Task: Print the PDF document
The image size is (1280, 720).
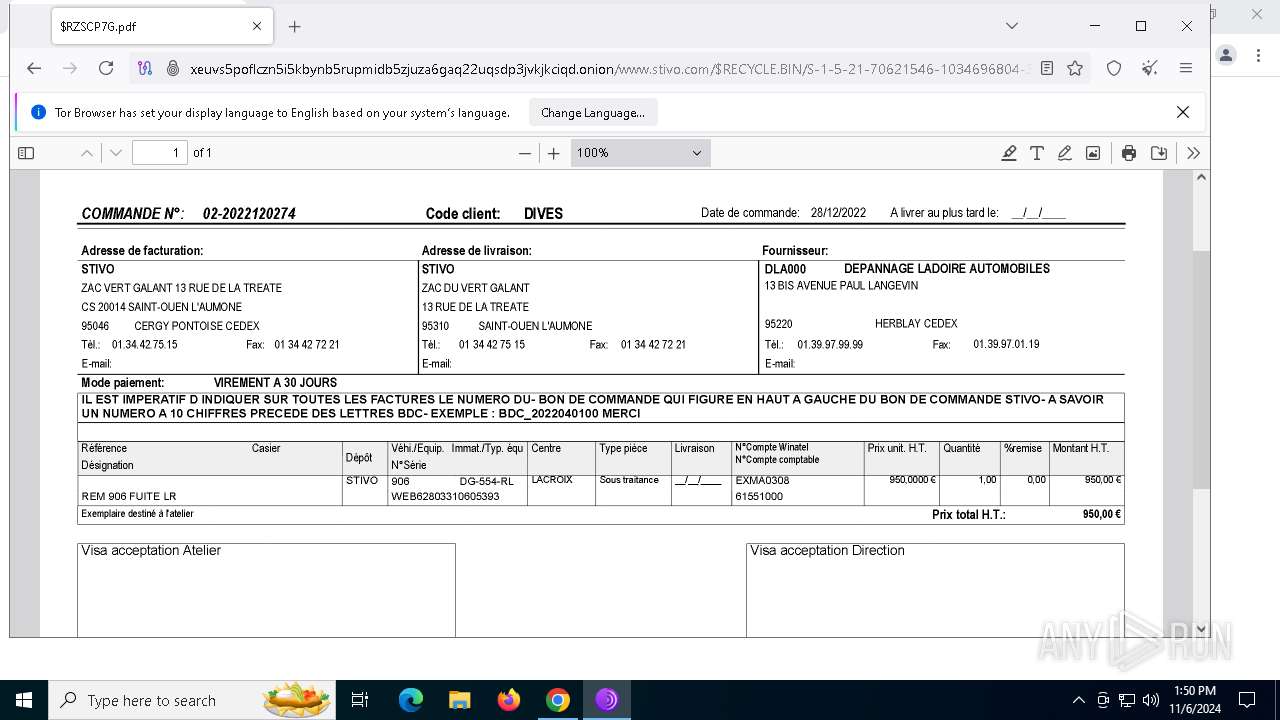Action: point(1129,153)
